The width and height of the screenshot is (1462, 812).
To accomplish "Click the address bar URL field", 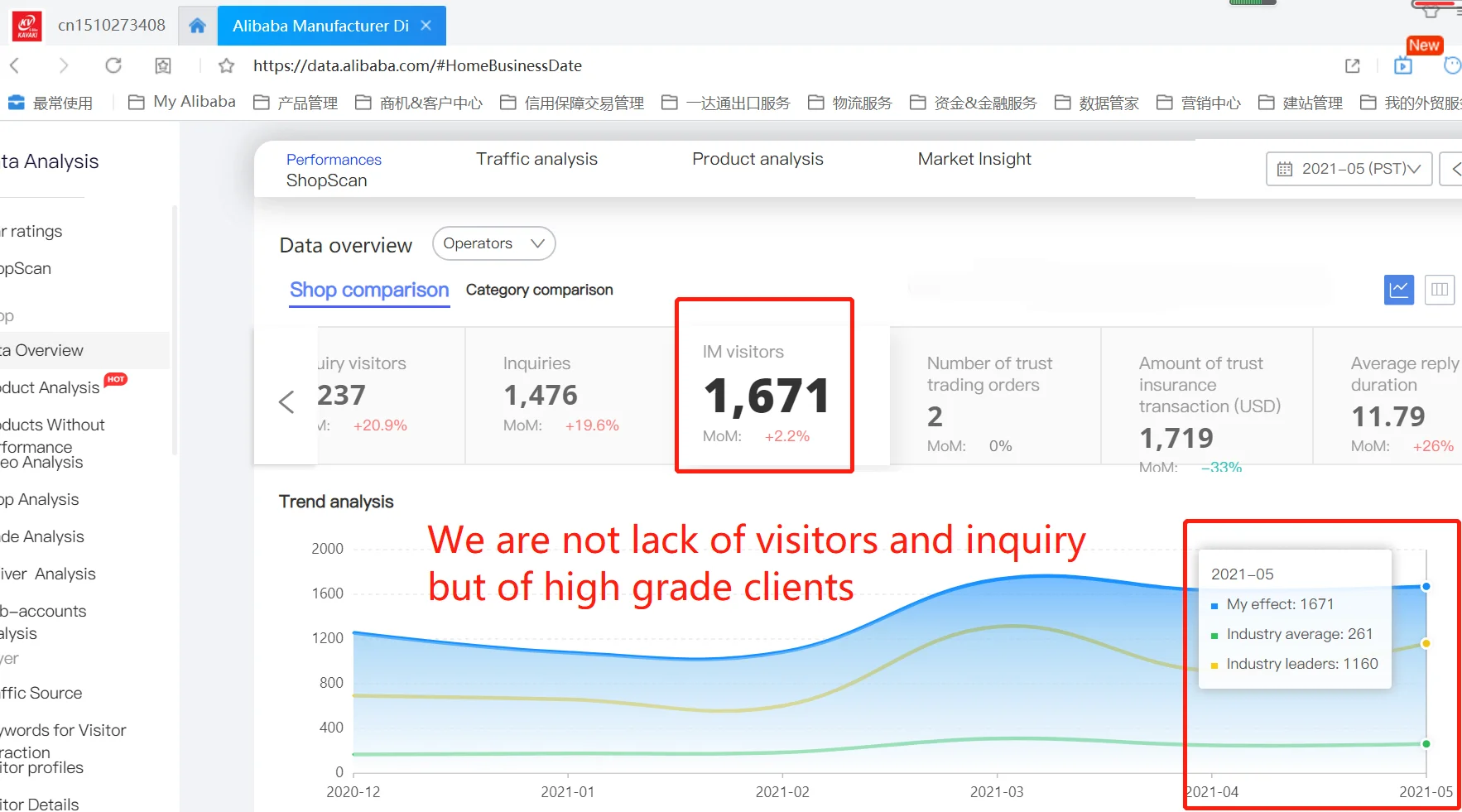I will (x=417, y=65).
